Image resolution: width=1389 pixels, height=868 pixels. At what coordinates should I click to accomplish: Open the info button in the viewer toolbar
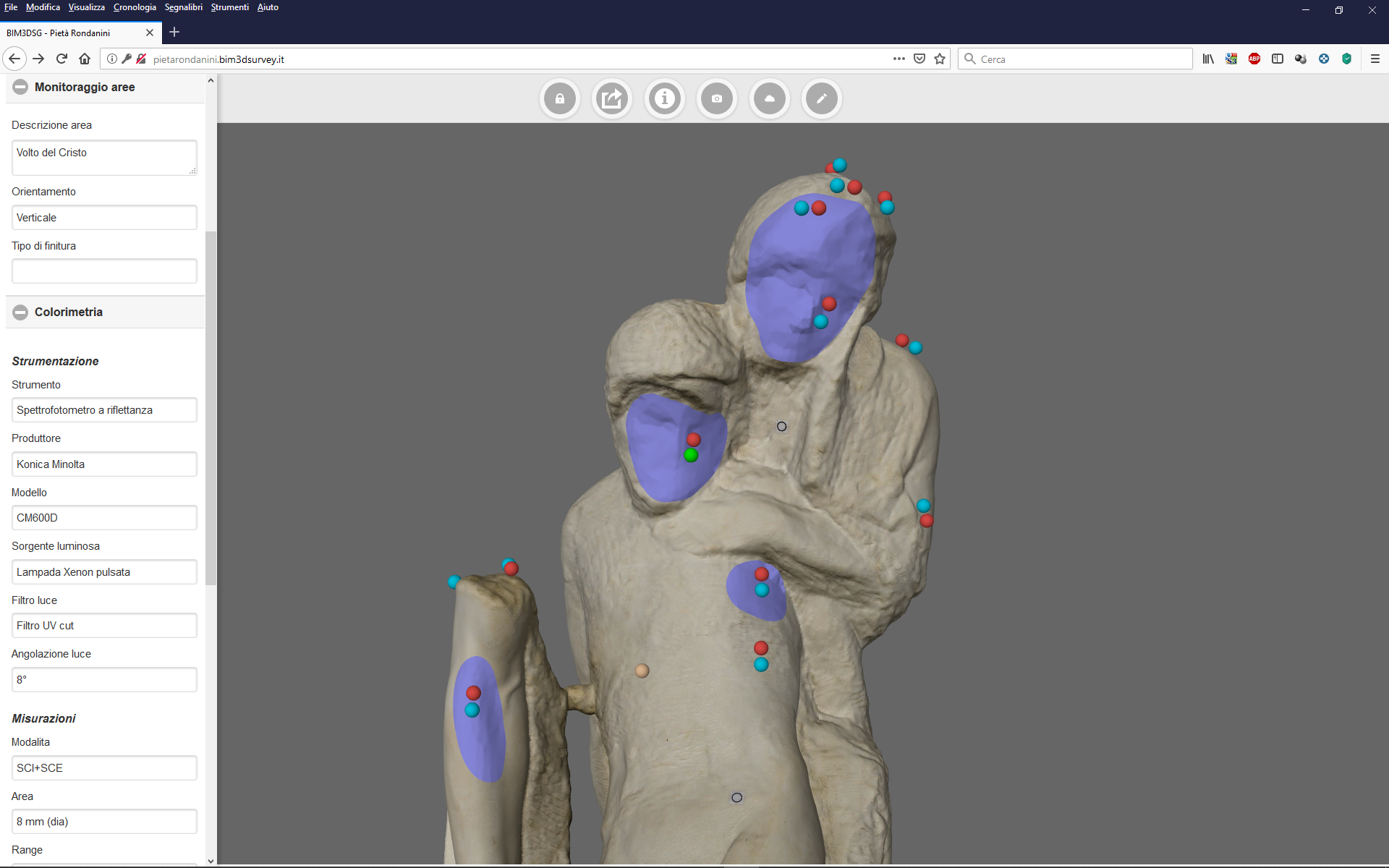pyautogui.click(x=665, y=98)
